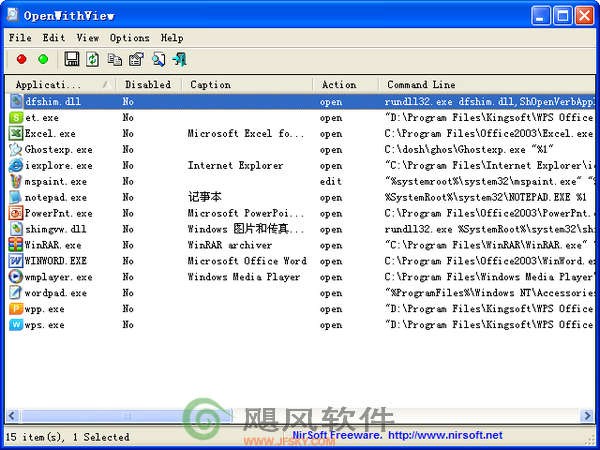The height and width of the screenshot is (450, 600).
Task: Click the wordpad.exe application icon
Action: point(16,293)
